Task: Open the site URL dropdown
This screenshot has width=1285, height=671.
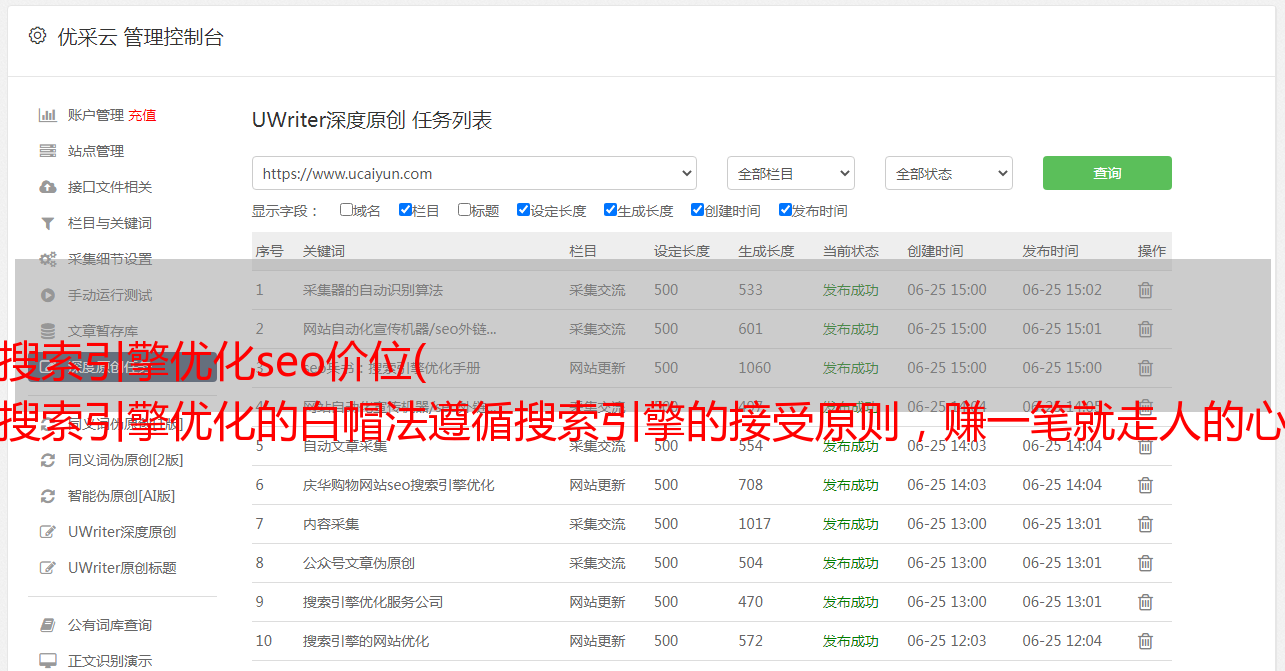Action: (x=474, y=173)
